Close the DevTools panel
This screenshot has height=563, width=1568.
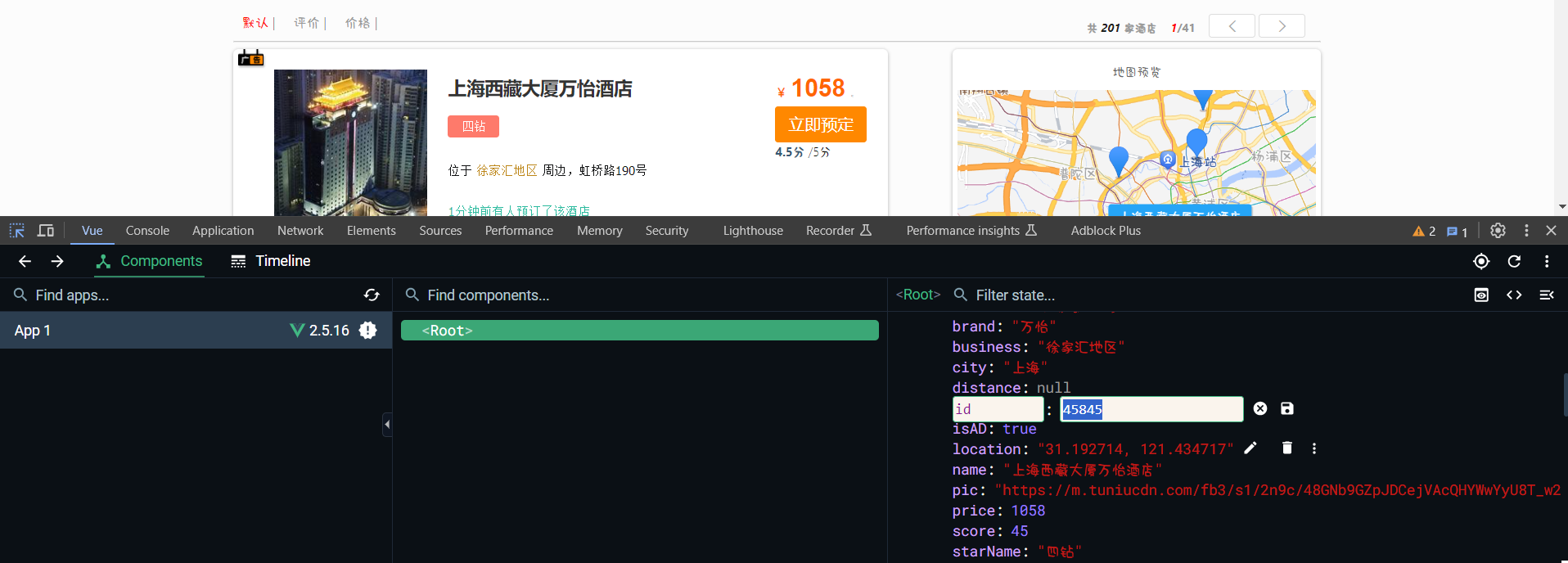pyautogui.click(x=1551, y=231)
